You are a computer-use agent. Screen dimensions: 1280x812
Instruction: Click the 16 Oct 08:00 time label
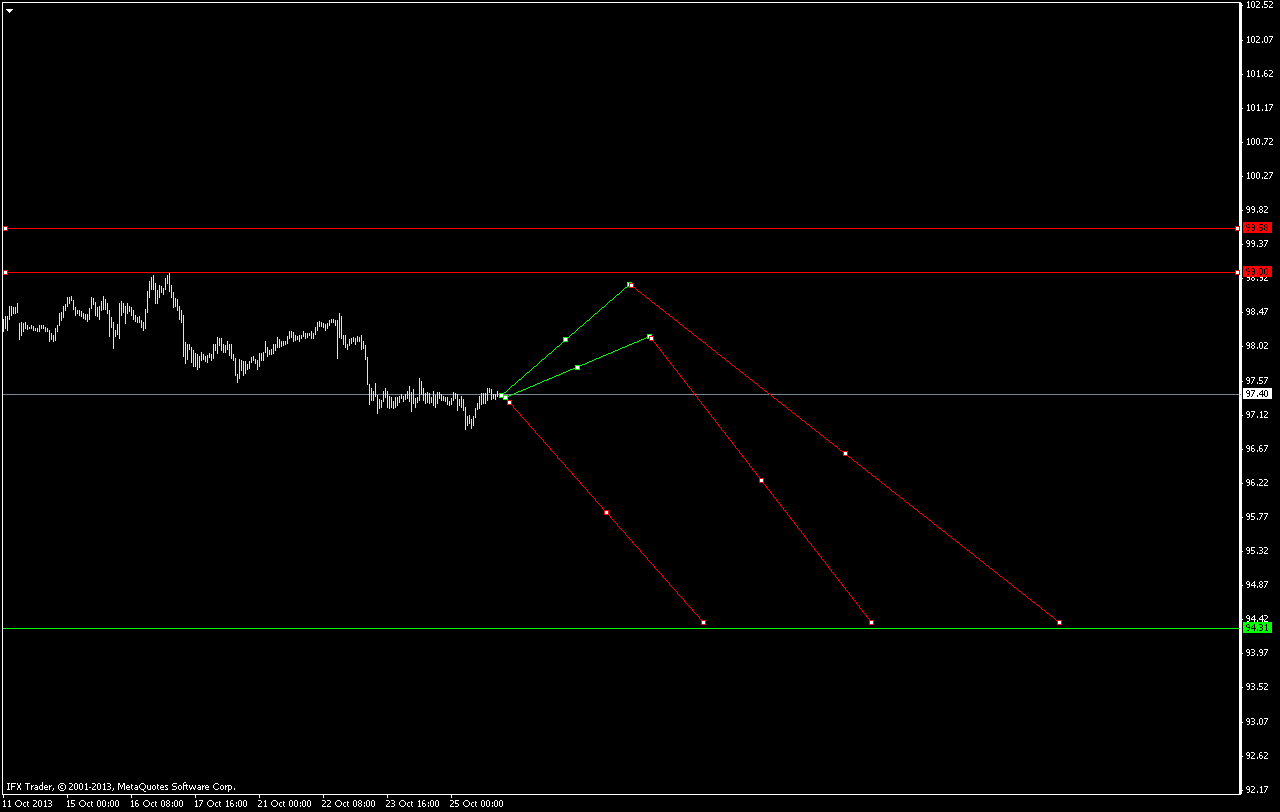click(x=157, y=803)
